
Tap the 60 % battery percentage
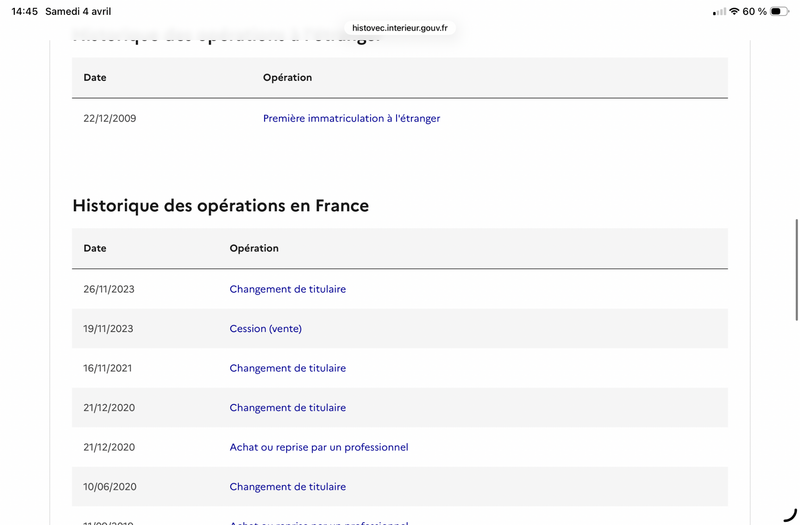[754, 11]
